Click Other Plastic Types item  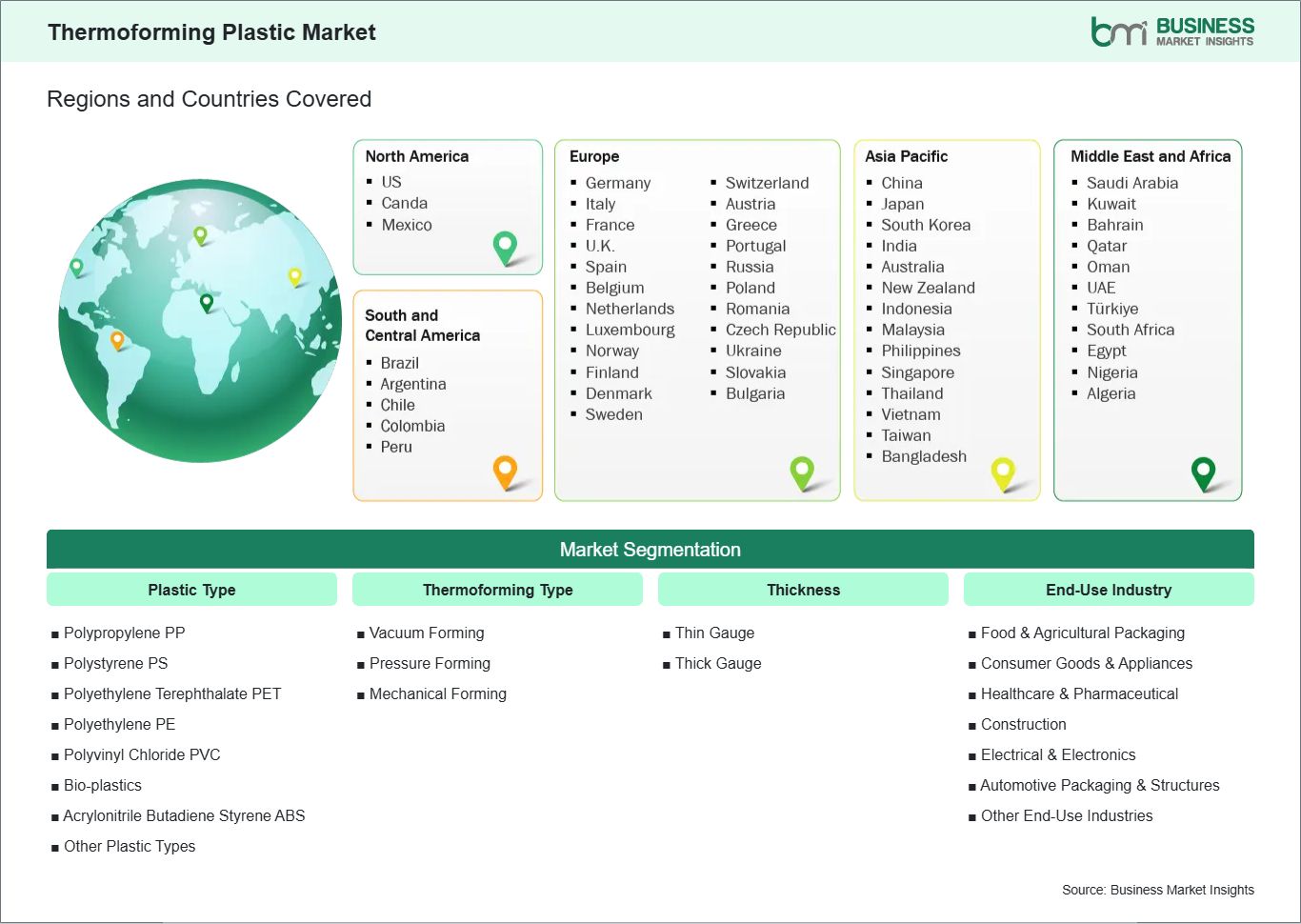(130, 846)
